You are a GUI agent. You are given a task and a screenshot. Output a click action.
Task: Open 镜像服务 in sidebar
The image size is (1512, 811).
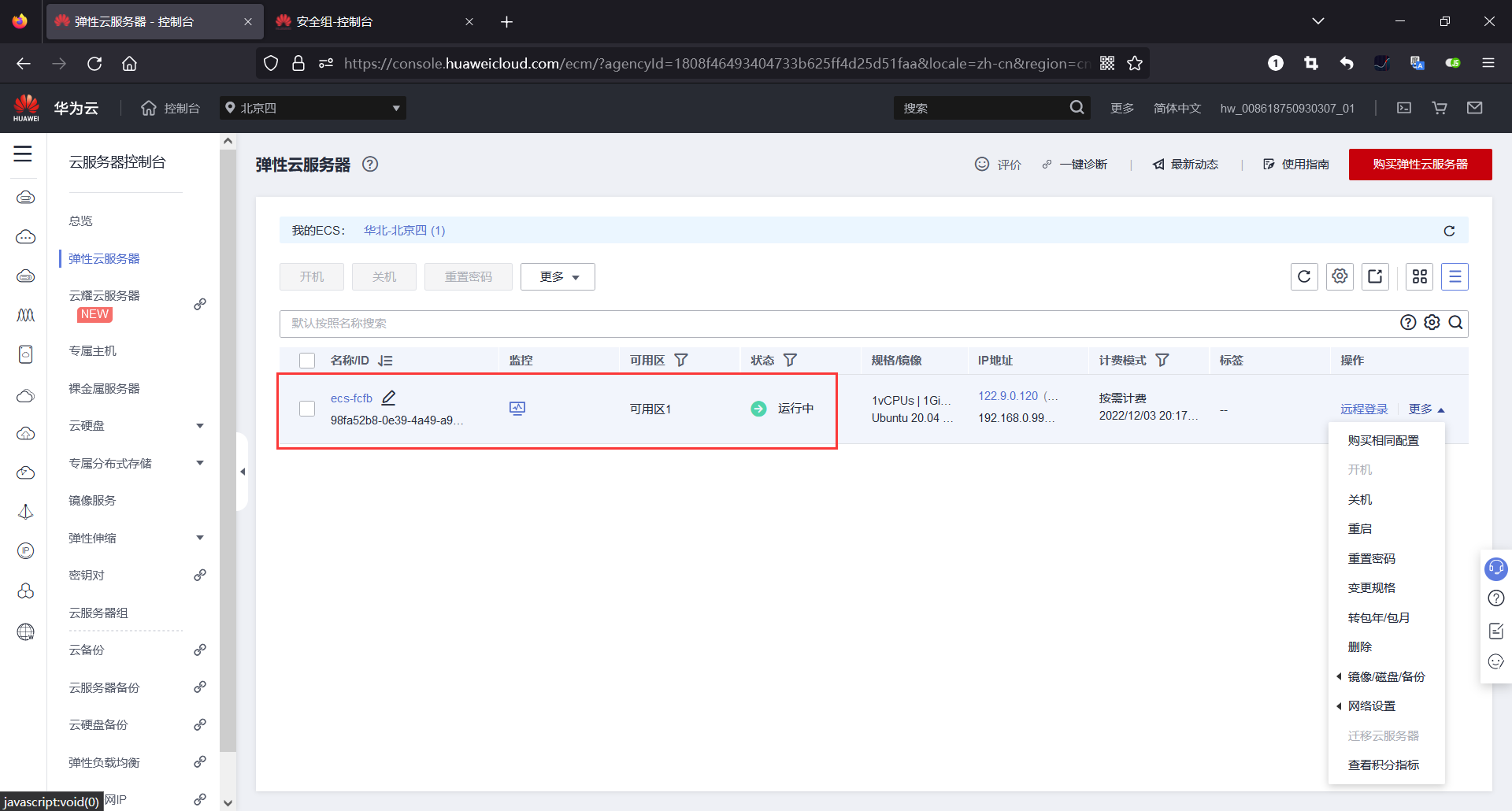click(92, 501)
